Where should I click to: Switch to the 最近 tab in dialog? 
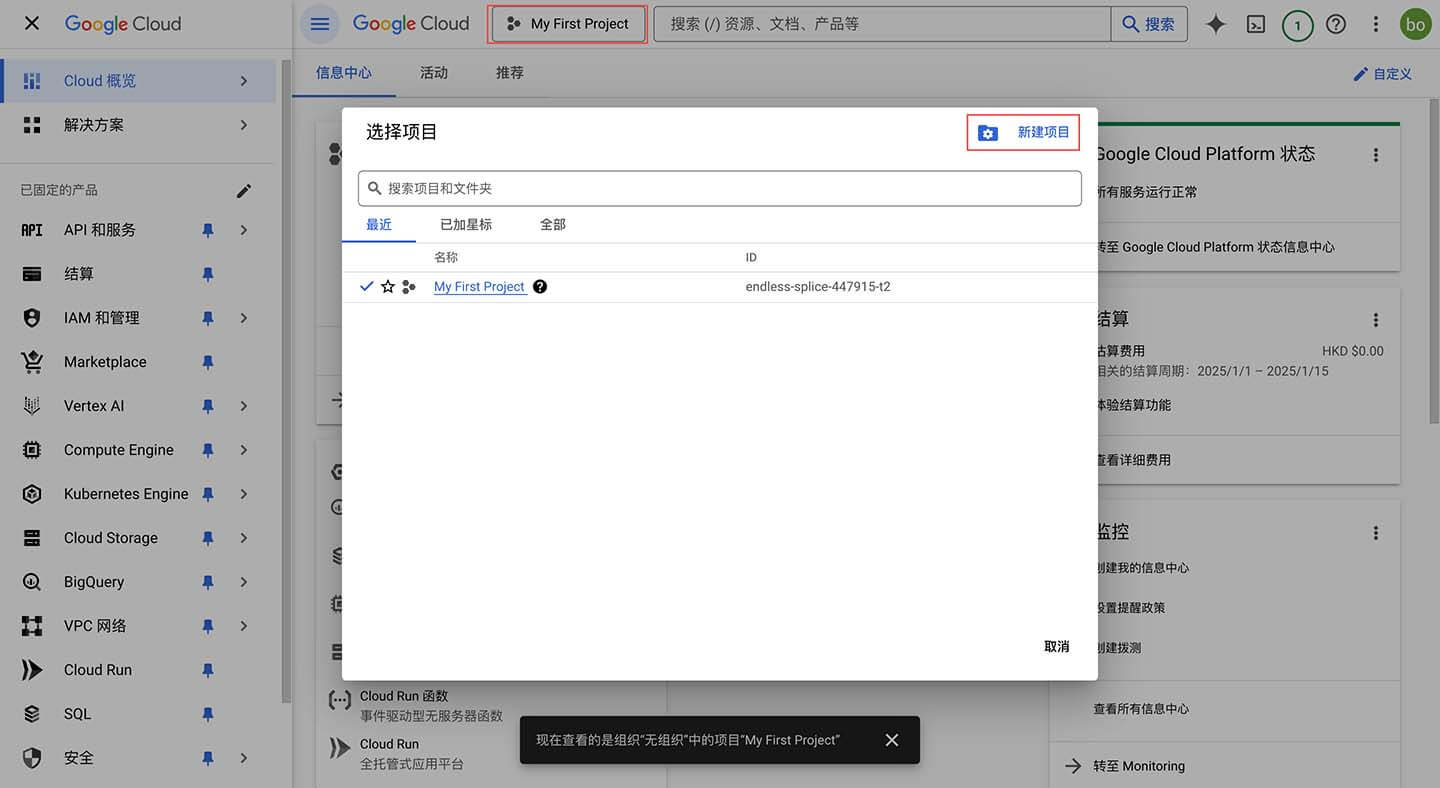(379, 225)
